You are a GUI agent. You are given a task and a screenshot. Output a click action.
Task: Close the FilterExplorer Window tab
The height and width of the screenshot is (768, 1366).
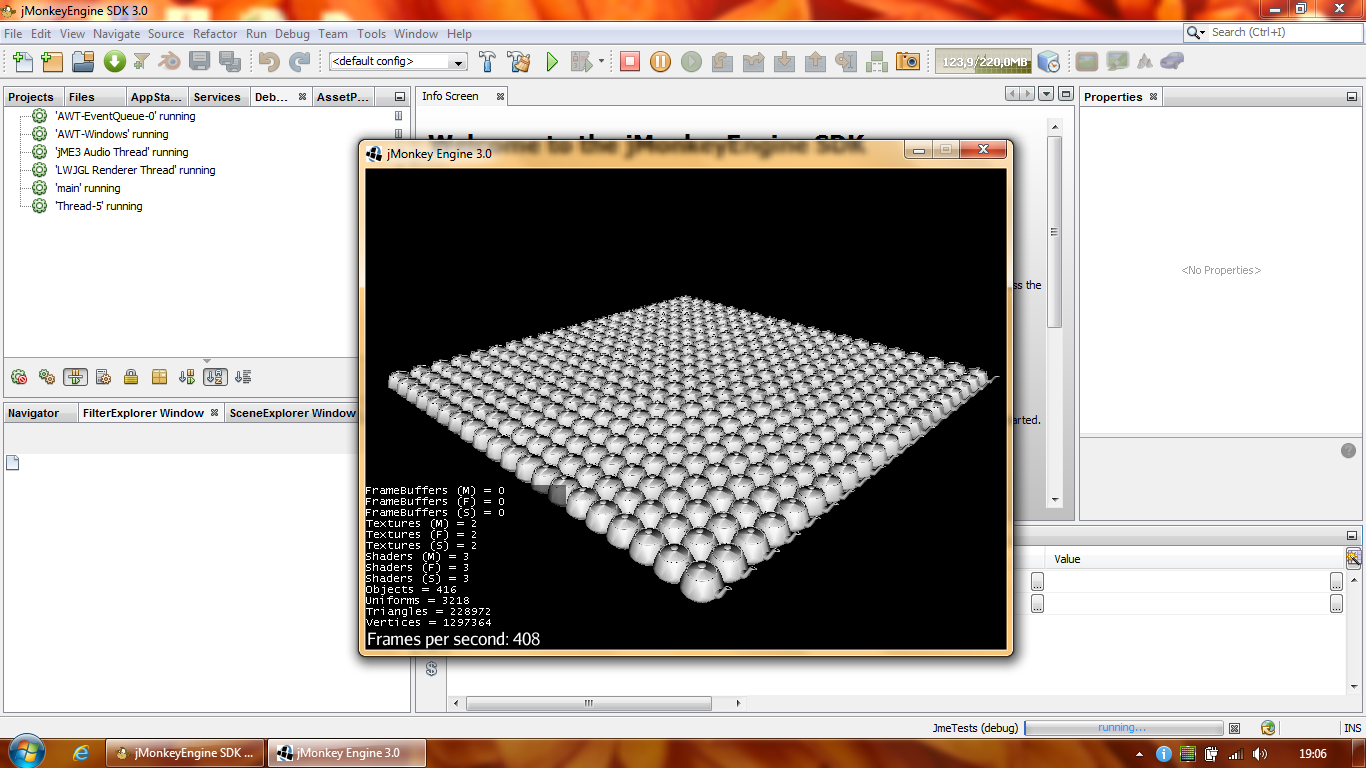(214, 413)
